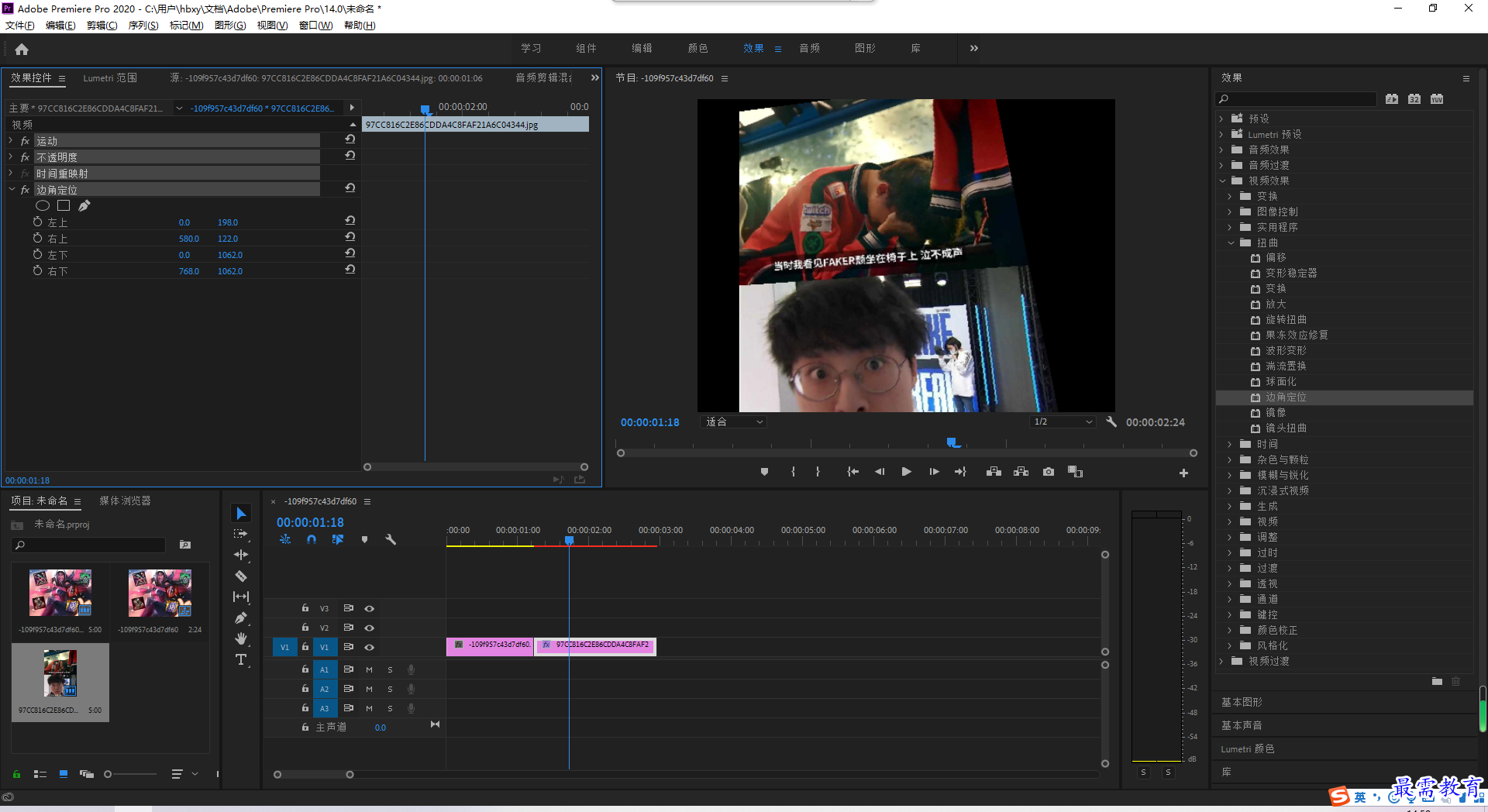Click Mark In bracket button
This screenshot has height=812, width=1488.
[793, 472]
